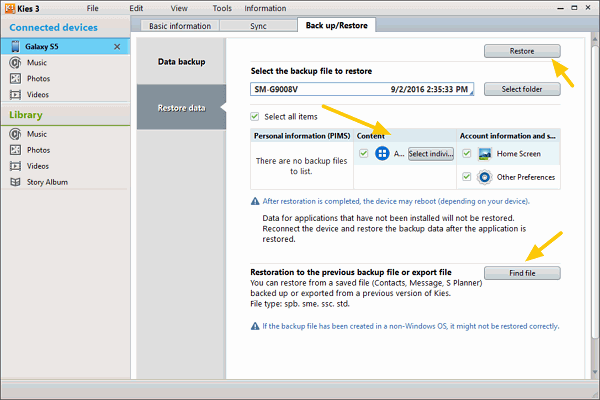Open the File menu
Viewport: 600px width, 400px height.
click(92, 8)
